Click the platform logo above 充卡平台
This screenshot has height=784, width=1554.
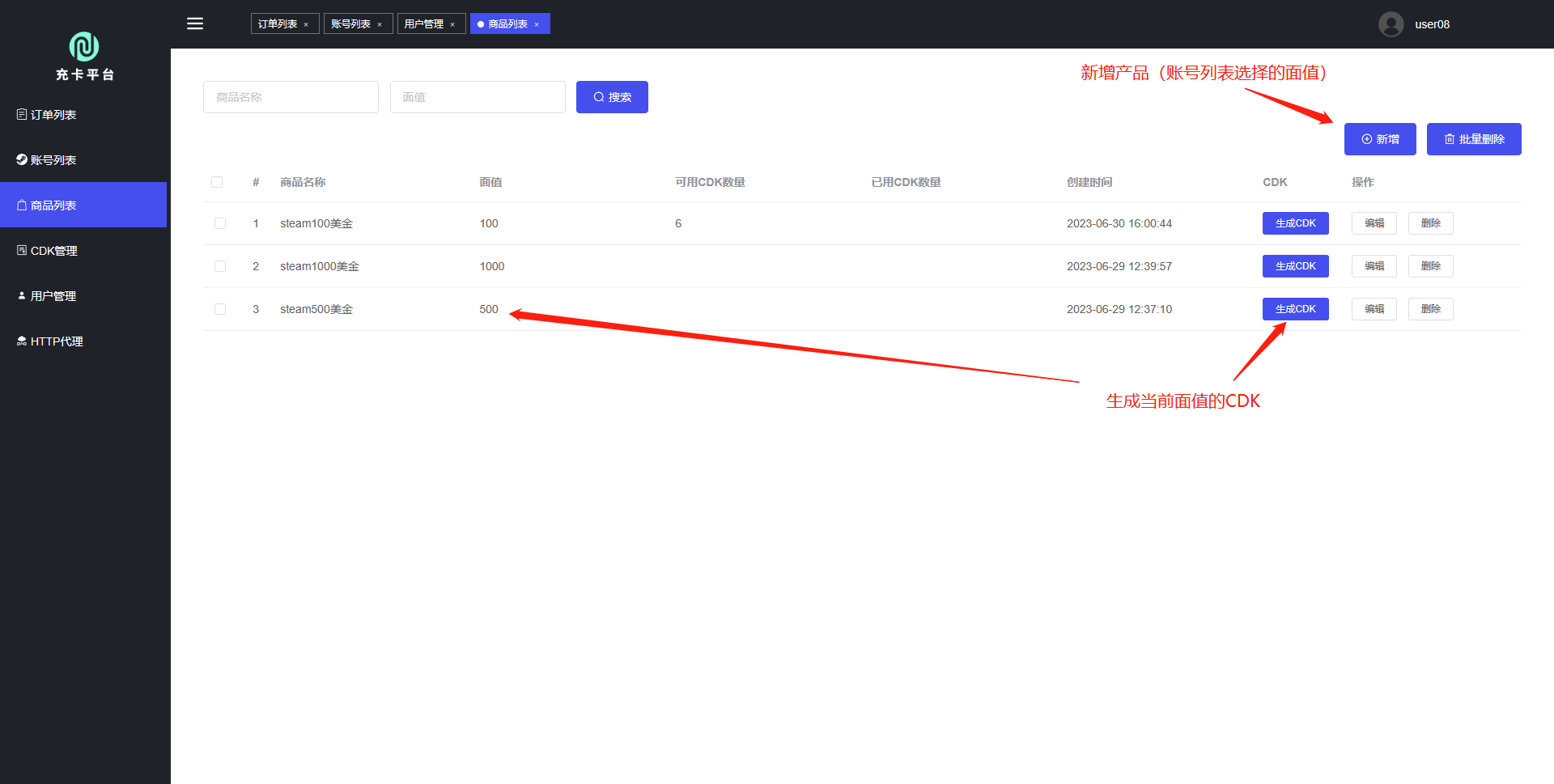click(x=84, y=47)
